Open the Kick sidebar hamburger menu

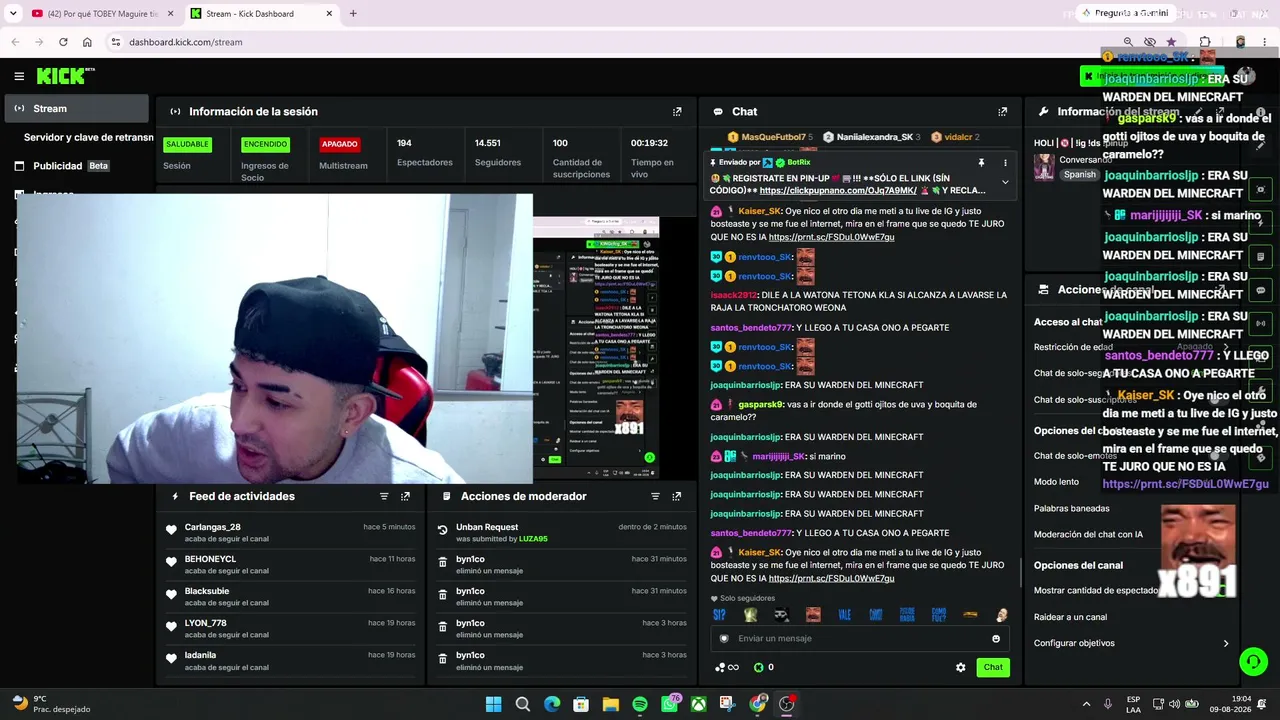(x=19, y=76)
